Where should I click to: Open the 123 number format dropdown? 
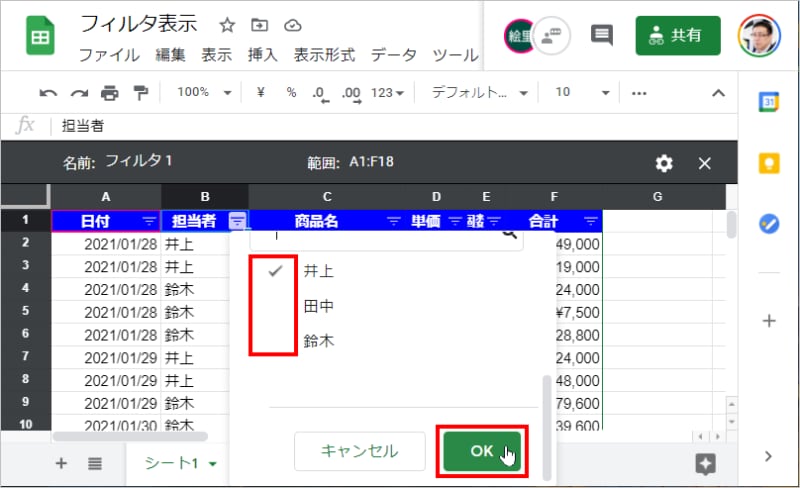(387, 93)
